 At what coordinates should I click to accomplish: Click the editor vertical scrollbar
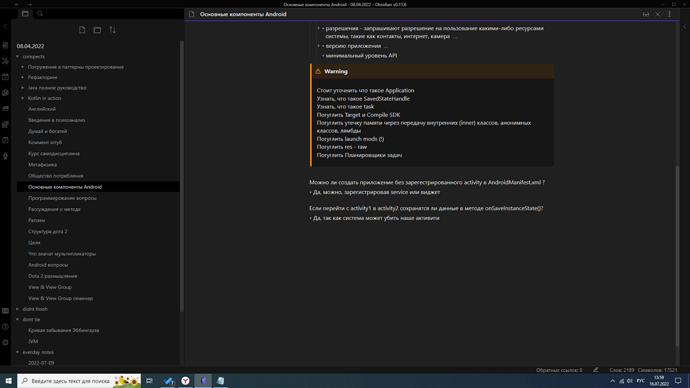coord(677,256)
